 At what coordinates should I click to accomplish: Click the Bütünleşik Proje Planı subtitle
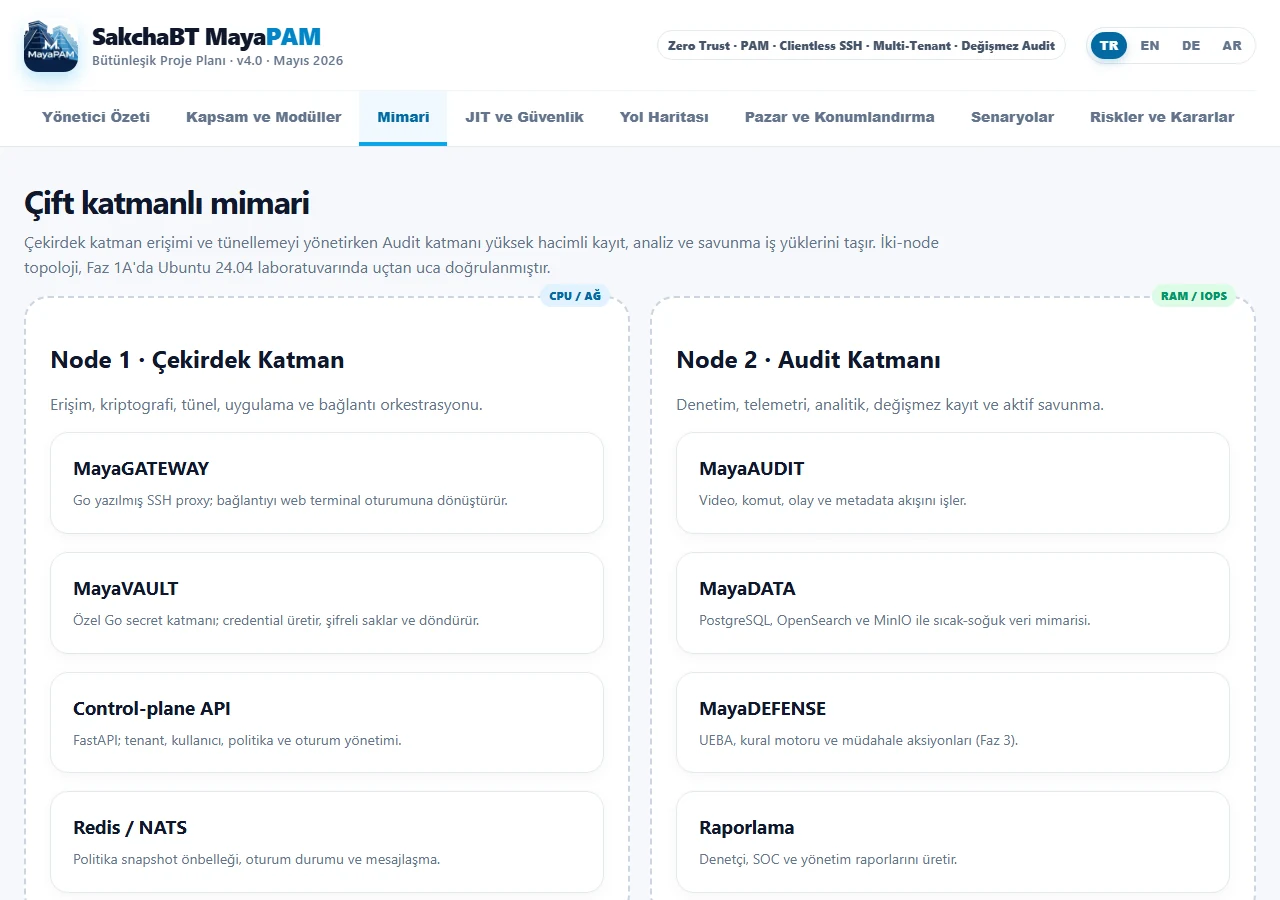click(217, 61)
